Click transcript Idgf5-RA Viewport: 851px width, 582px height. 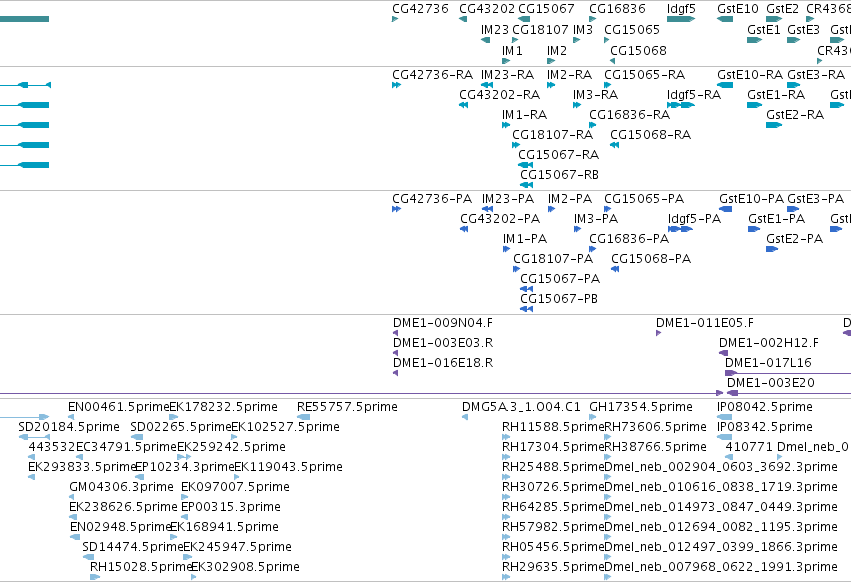[x=694, y=95]
